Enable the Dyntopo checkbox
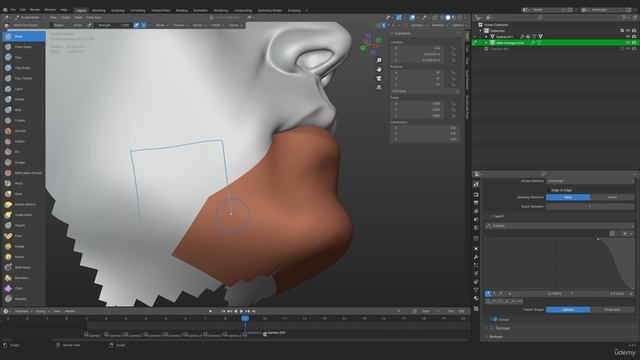The height and width of the screenshot is (360, 640). [492, 328]
